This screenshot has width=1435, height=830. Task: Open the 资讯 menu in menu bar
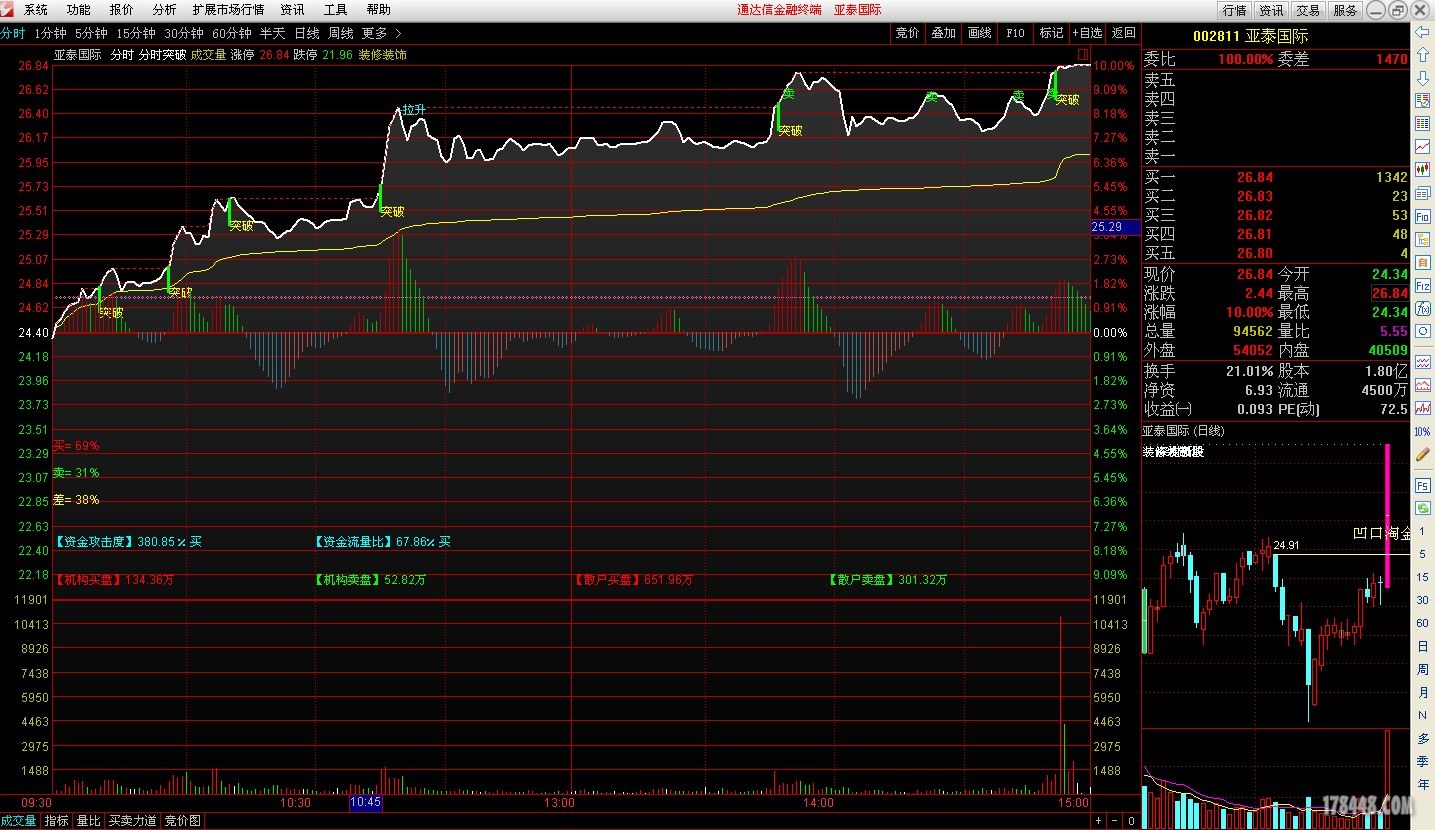pos(292,10)
